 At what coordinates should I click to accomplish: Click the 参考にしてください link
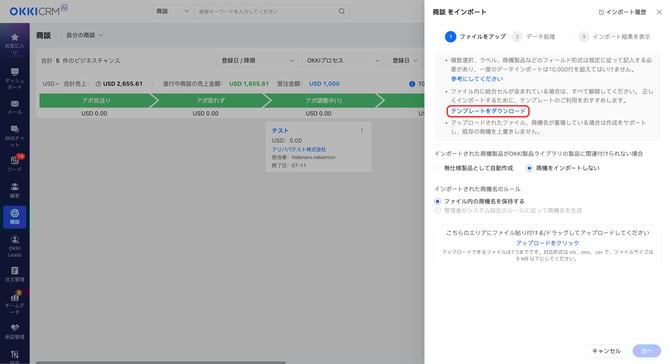pyautogui.click(x=477, y=79)
